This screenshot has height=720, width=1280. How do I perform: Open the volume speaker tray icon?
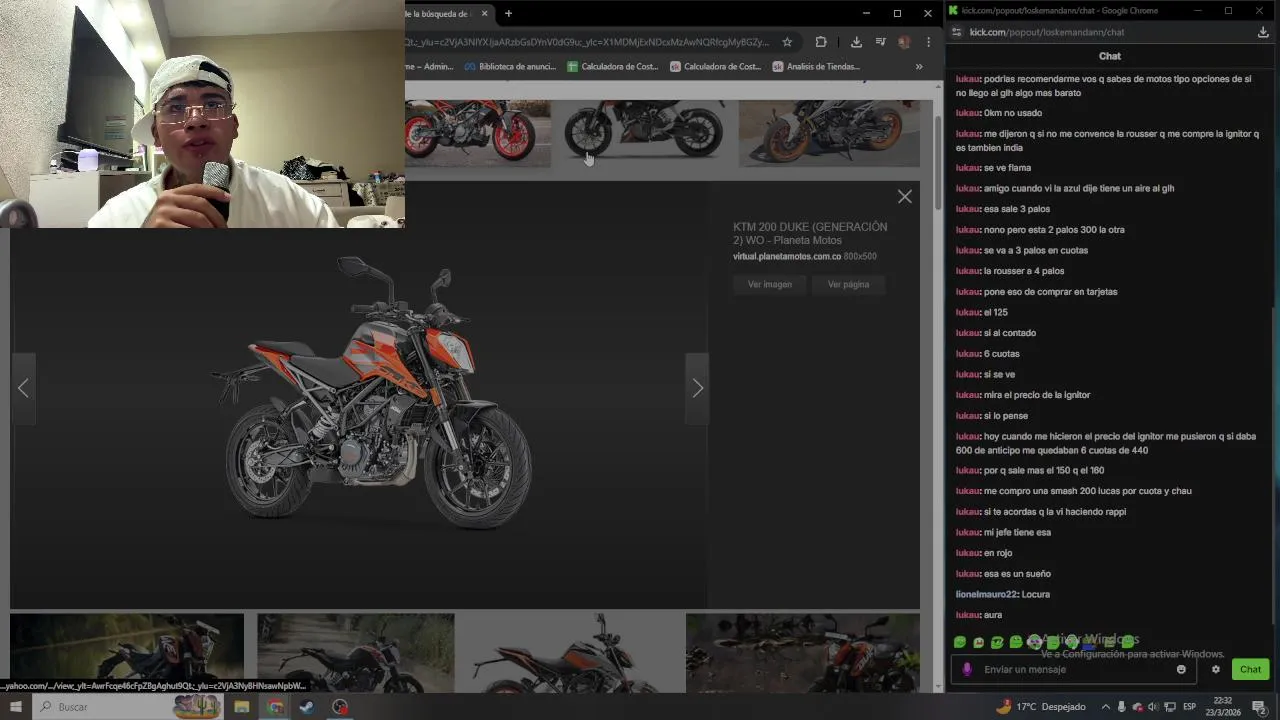(x=1153, y=707)
